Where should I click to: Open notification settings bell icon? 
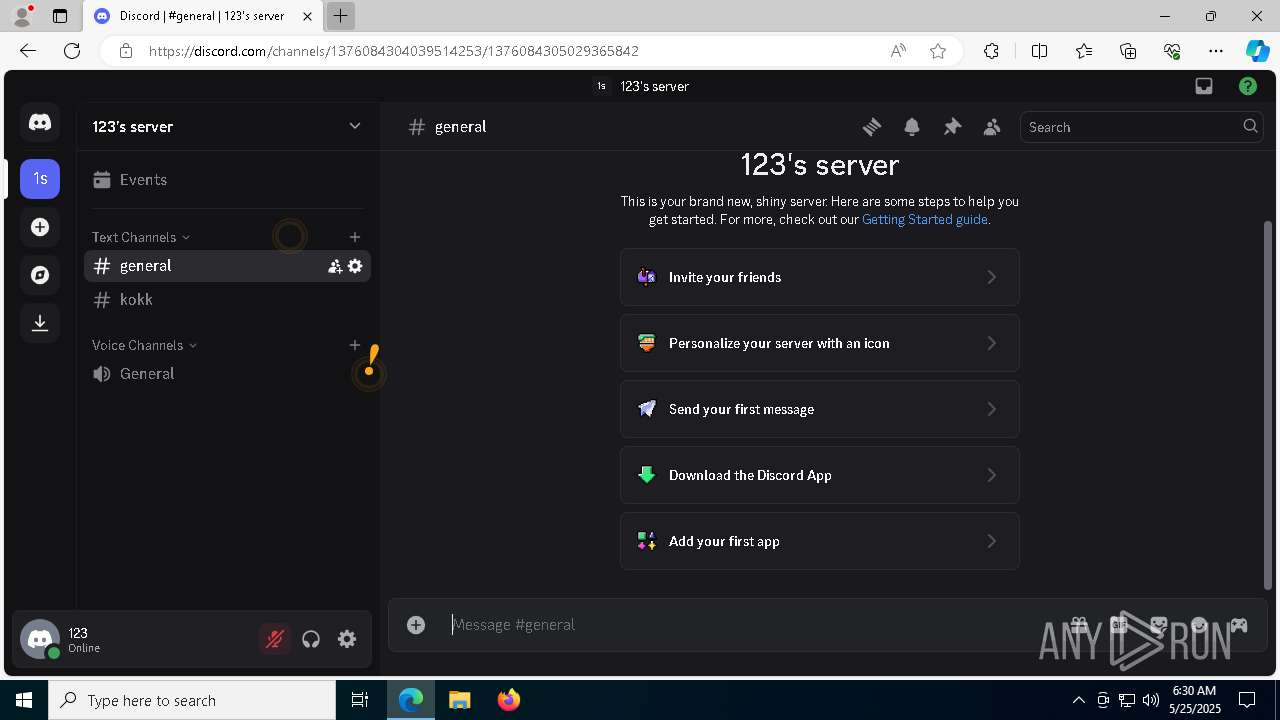point(912,127)
